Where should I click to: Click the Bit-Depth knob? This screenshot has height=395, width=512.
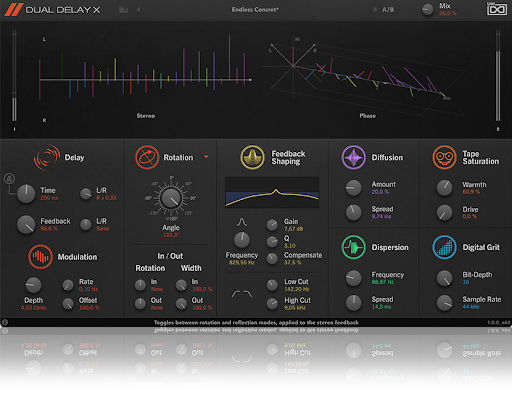444,278
